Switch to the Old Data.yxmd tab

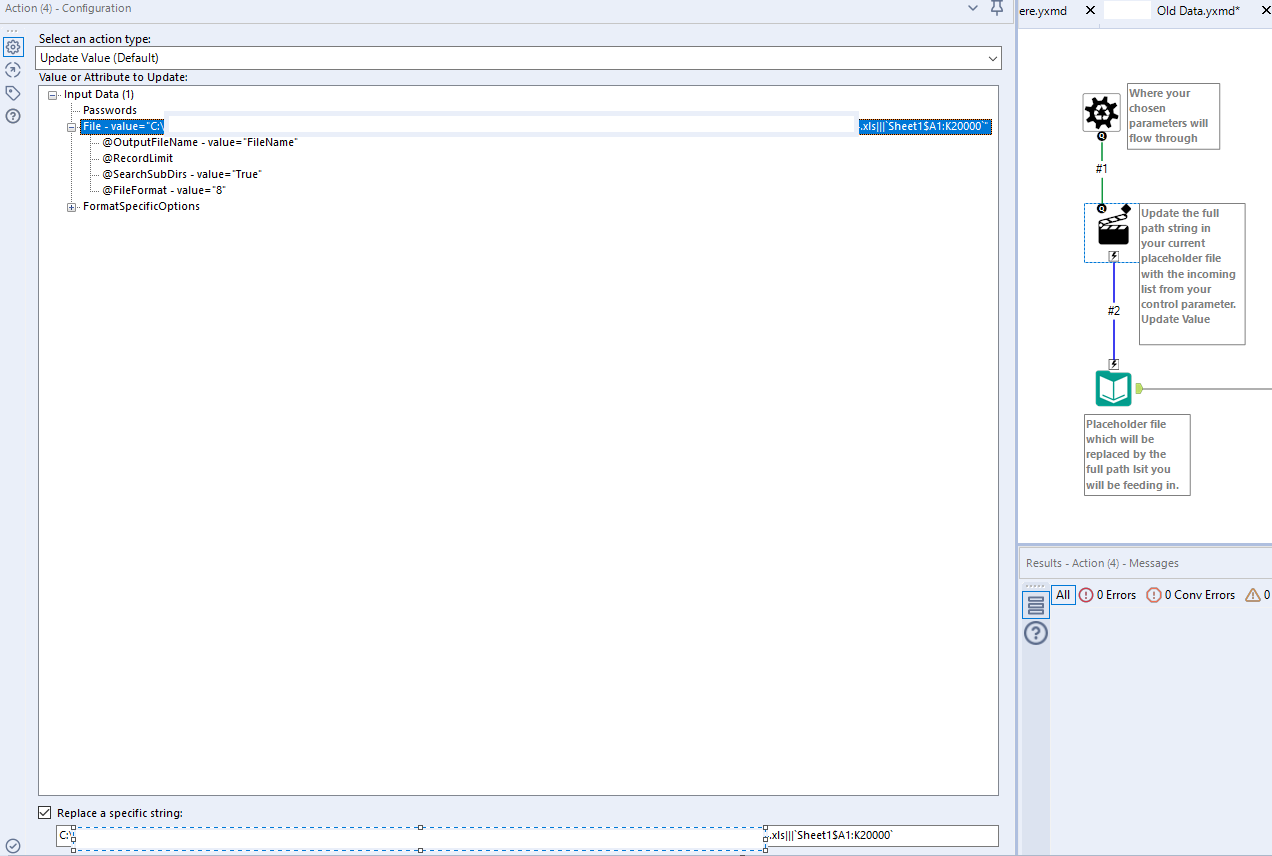(1200, 10)
